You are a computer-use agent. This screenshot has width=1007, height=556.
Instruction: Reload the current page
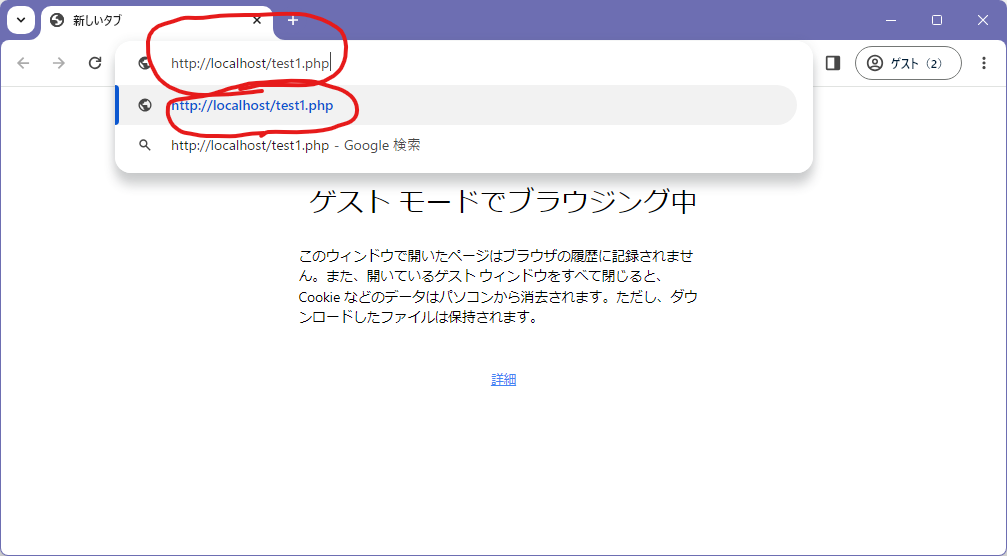[95, 63]
